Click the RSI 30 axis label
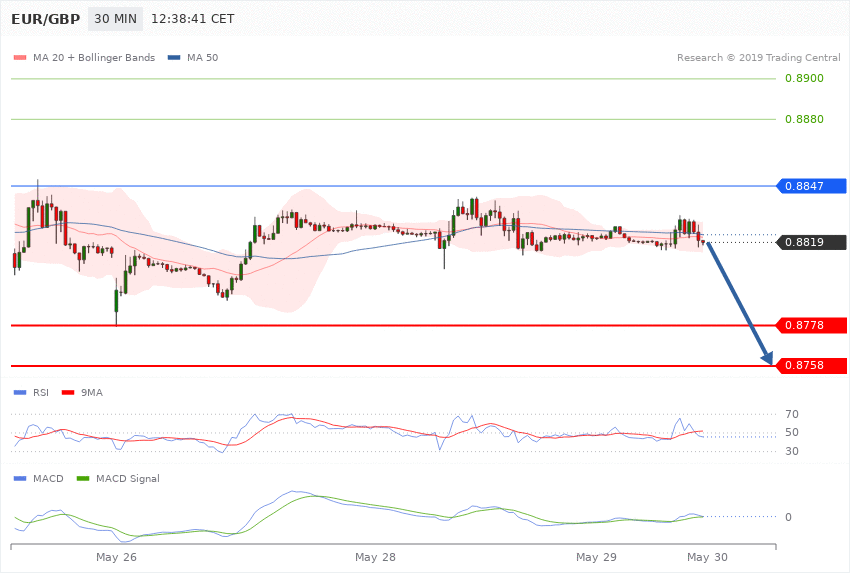Screen dimensions: 850x576 [791, 451]
